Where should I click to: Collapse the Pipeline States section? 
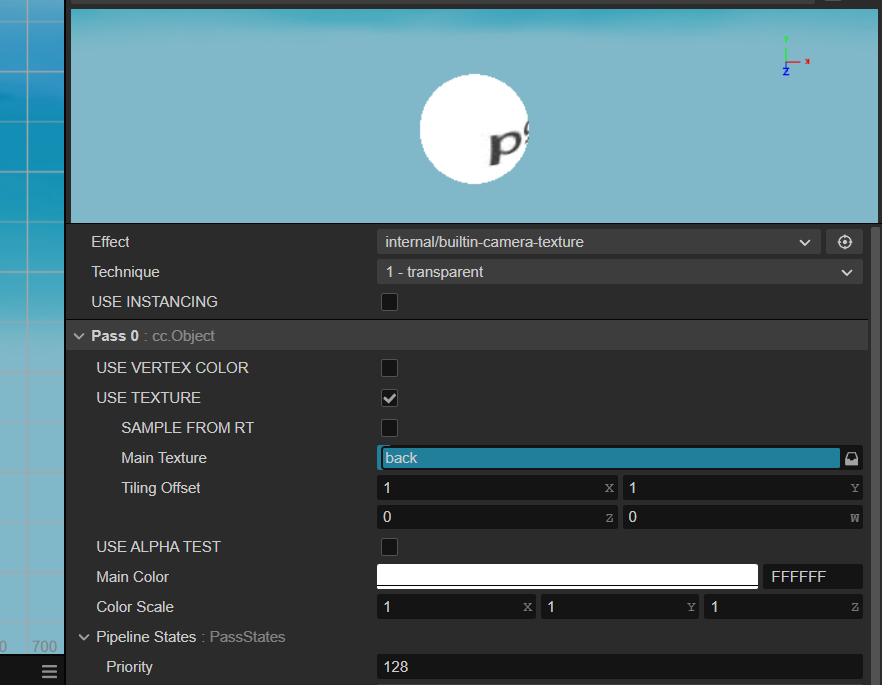(x=84, y=637)
